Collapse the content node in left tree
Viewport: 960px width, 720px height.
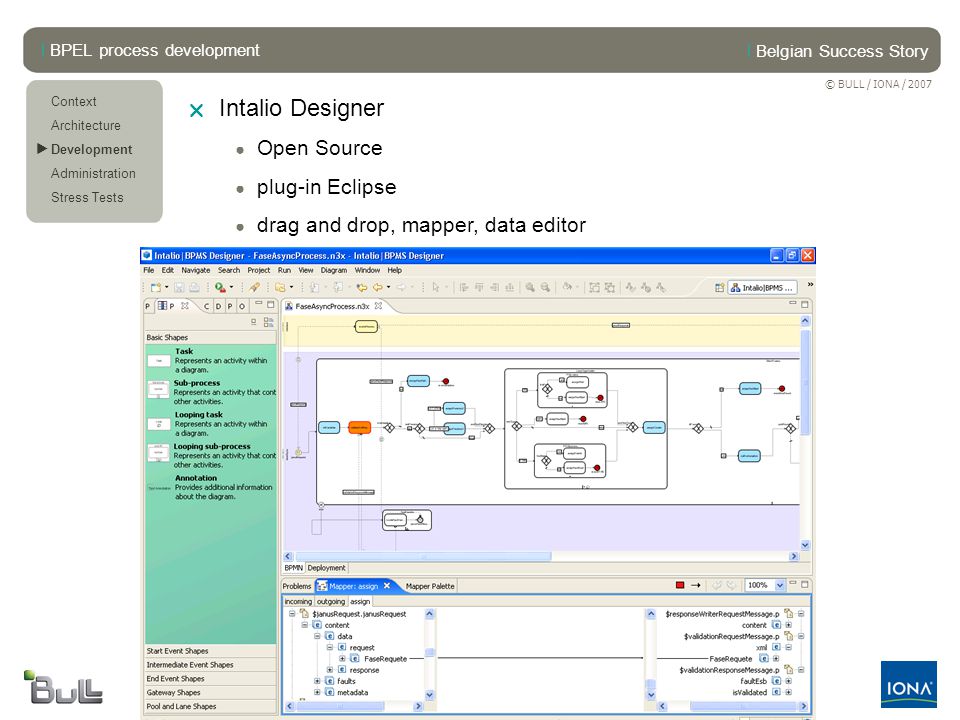coord(304,625)
